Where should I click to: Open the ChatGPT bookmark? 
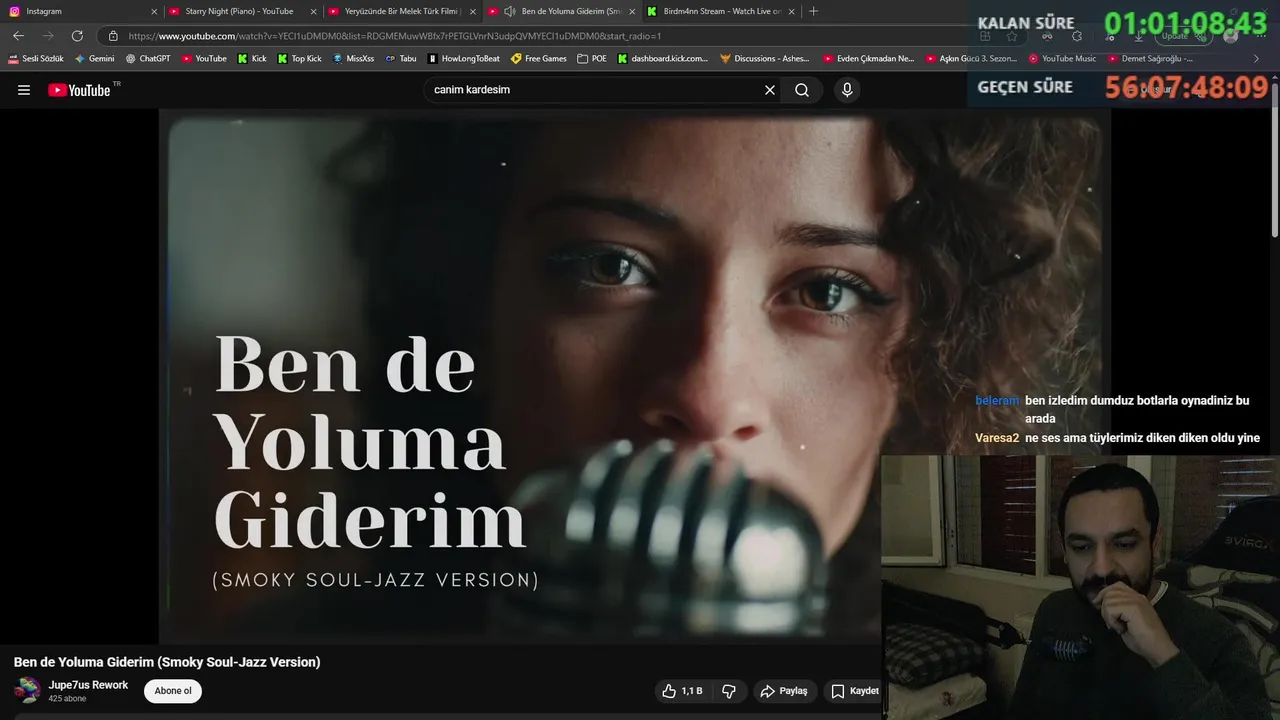pos(148,59)
